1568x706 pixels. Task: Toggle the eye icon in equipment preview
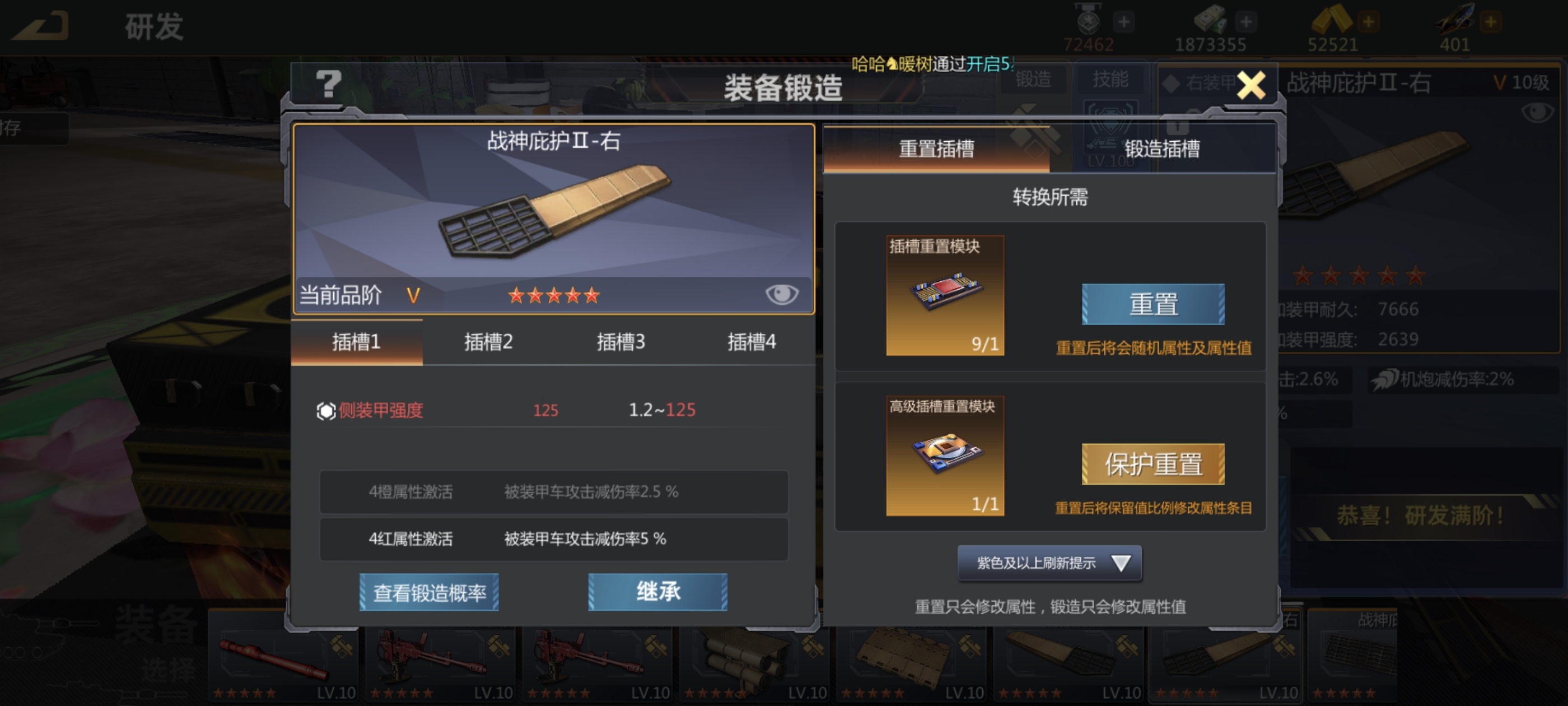pyautogui.click(x=782, y=294)
